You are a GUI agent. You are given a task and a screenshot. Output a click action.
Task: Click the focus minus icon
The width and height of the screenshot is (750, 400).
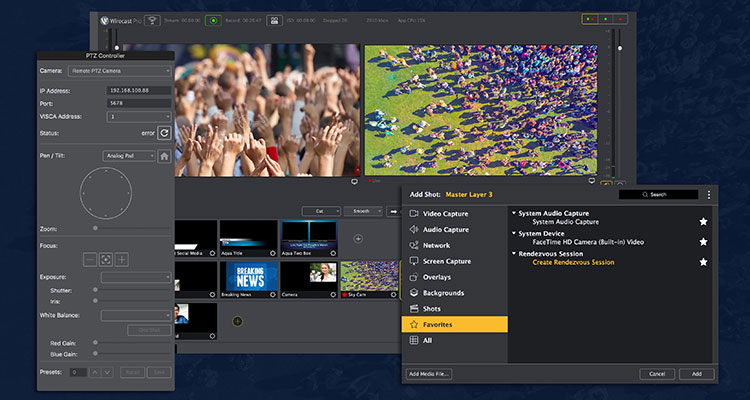pos(89,259)
